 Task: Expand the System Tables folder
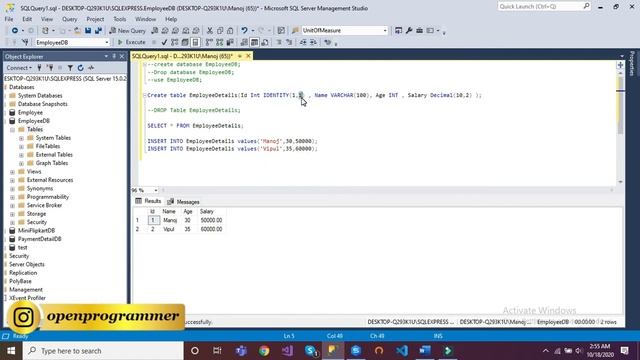[21, 138]
